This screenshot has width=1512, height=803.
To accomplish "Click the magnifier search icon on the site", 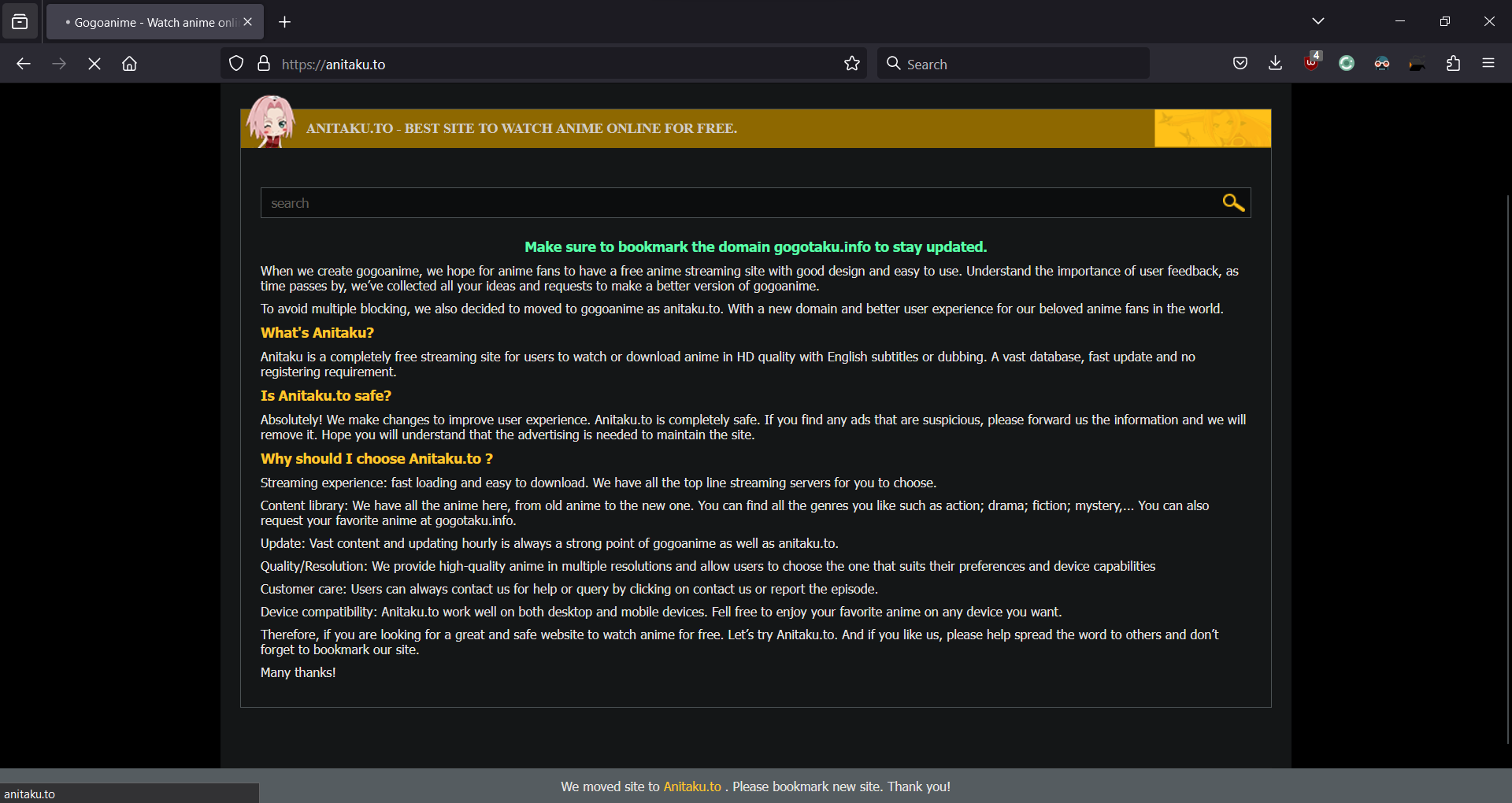I will (1232, 203).
